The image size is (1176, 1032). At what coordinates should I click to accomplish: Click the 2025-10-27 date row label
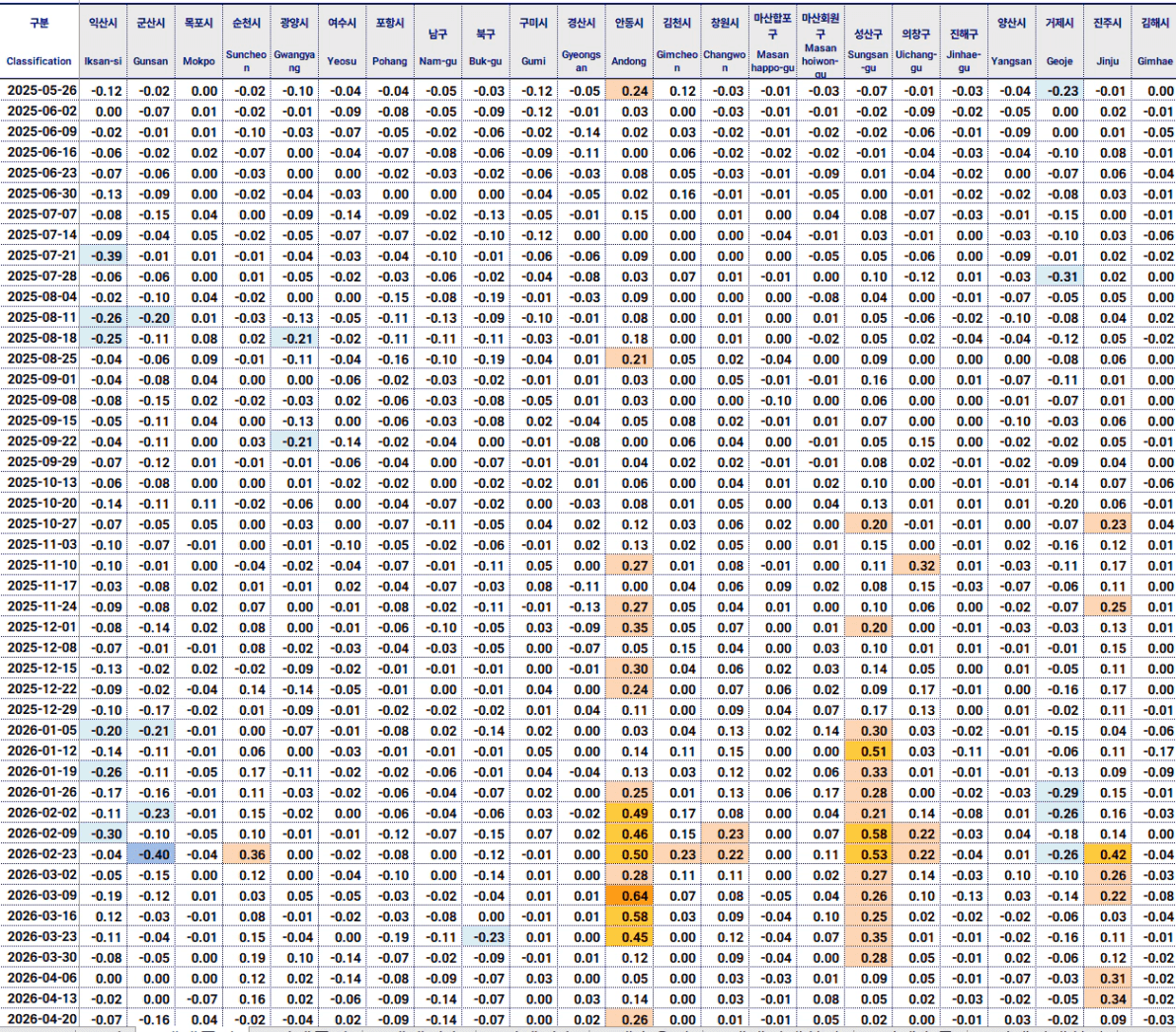(x=41, y=524)
